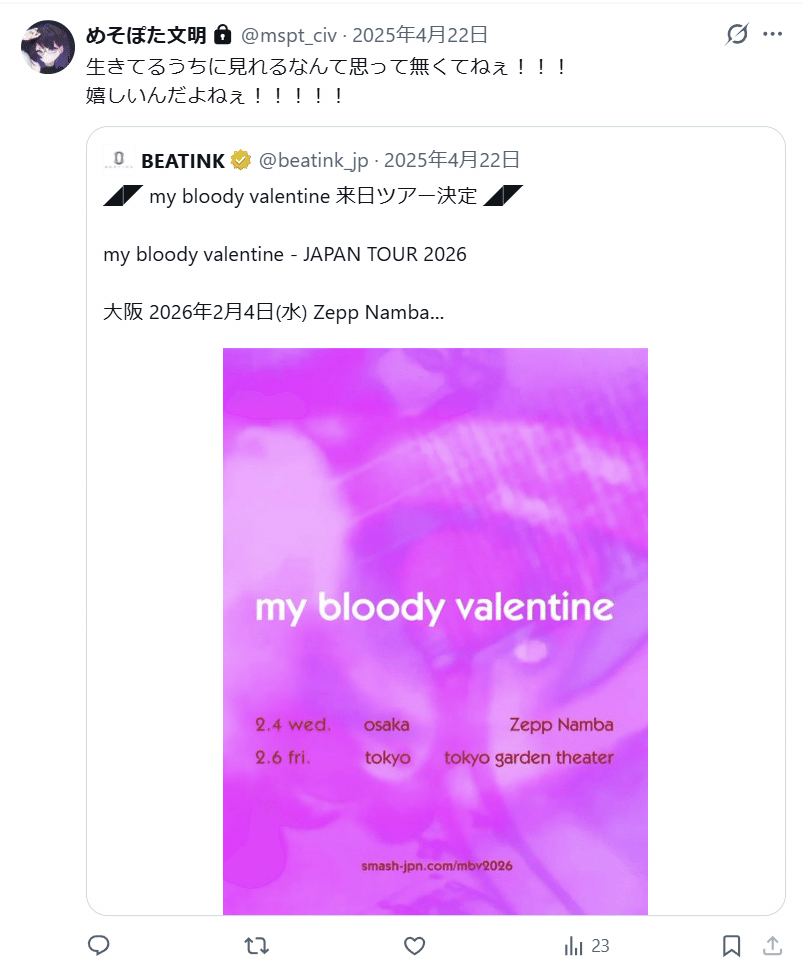The image size is (803, 971).
Task: Open the three-dot more options menu
Action: pyautogui.click(x=772, y=35)
